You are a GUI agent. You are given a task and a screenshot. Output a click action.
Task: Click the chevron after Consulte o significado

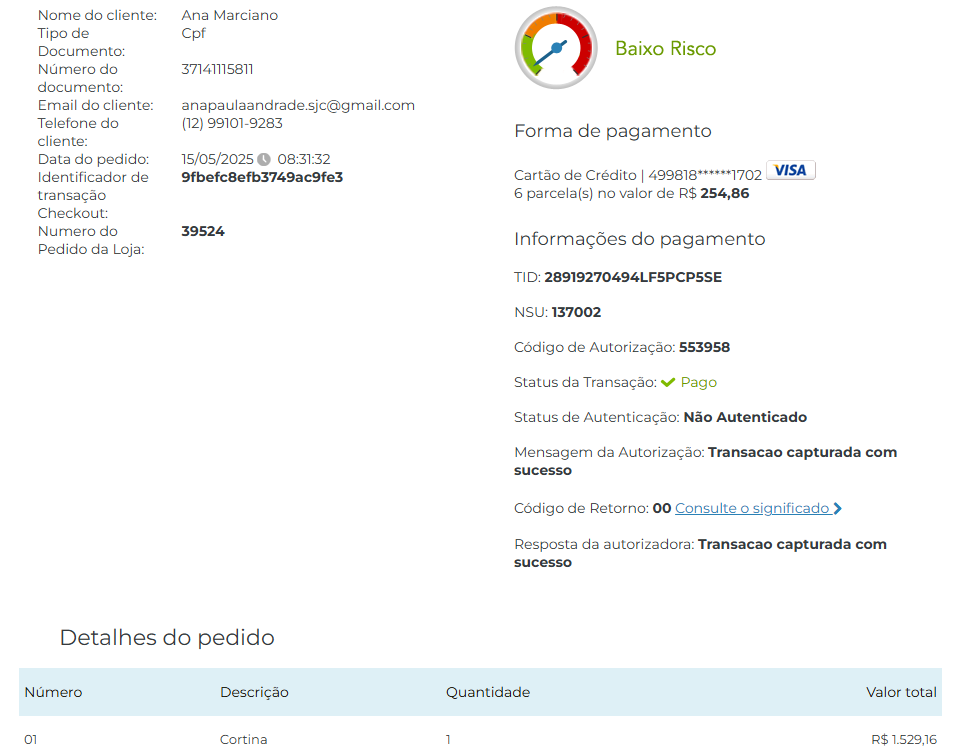[x=837, y=508]
